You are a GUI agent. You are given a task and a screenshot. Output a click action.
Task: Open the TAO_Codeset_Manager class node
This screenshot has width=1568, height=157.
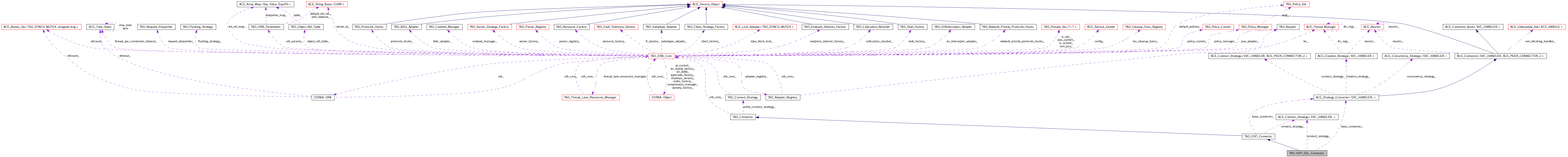coord(444,27)
